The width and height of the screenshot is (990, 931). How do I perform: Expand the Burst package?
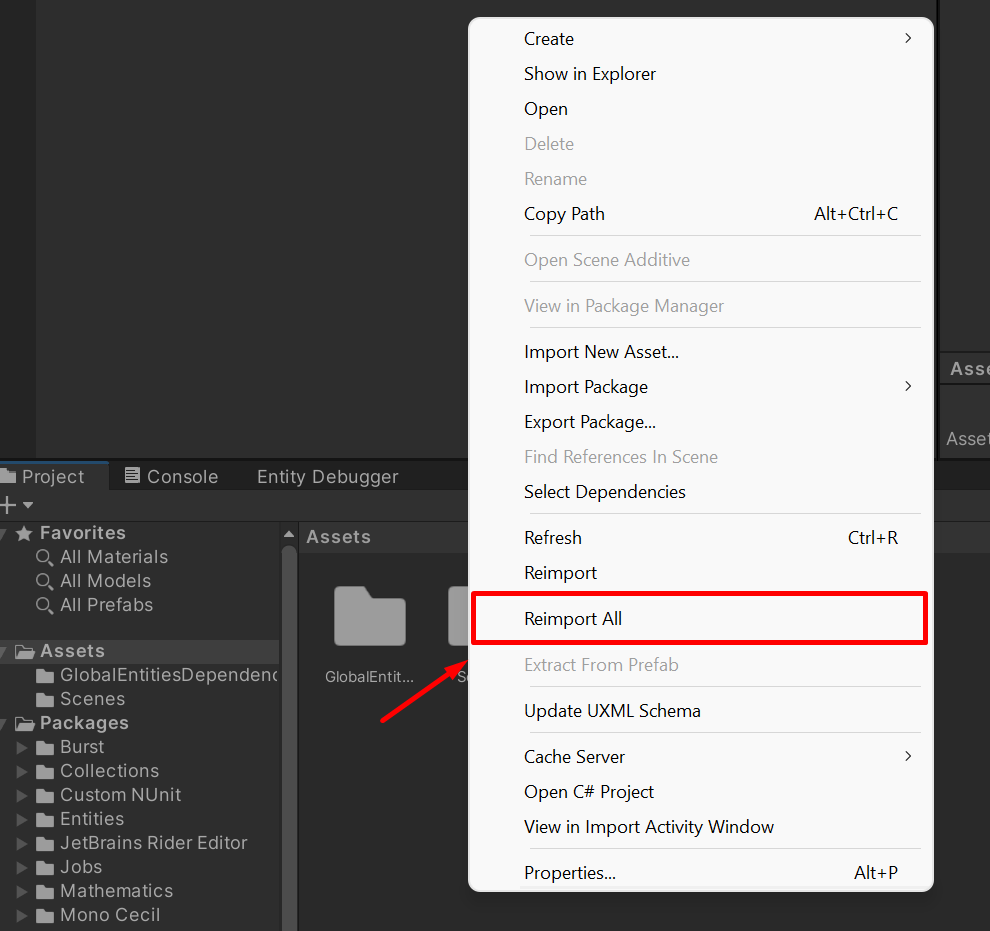21,747
